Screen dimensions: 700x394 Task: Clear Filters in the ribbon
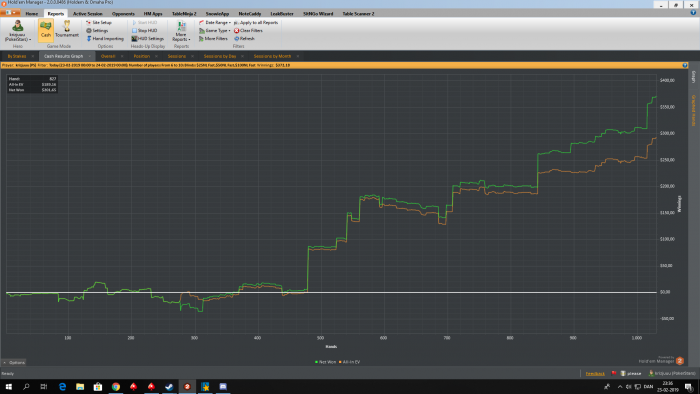point(248,30)
